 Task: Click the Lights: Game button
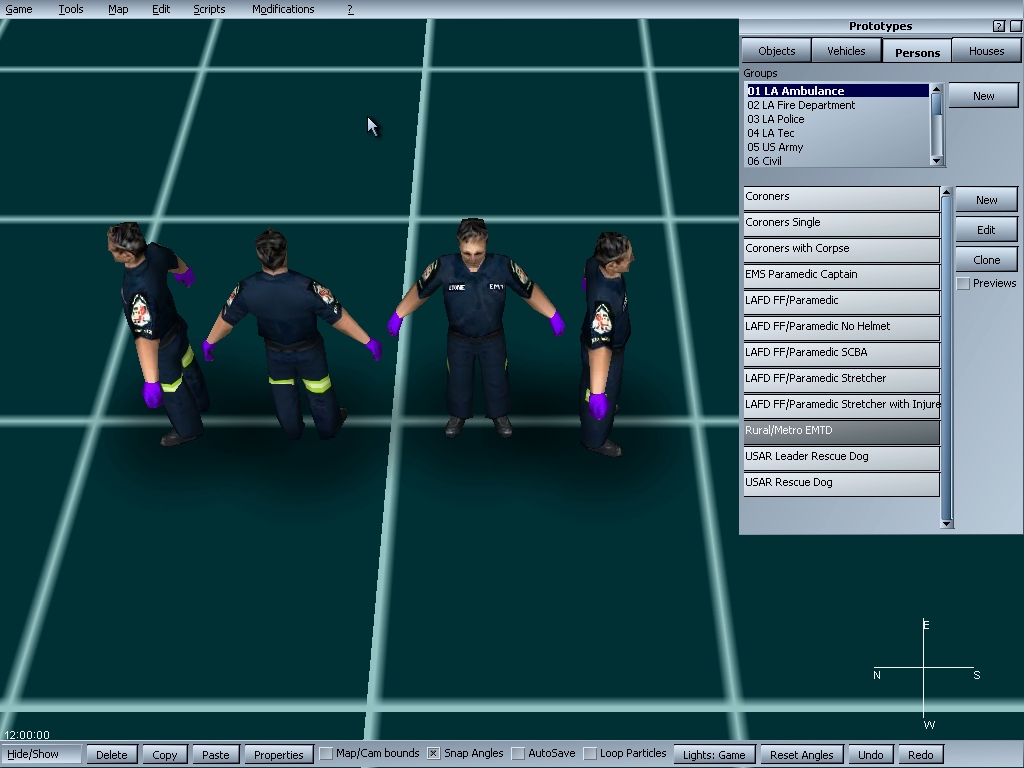click(x=714, y=755)
